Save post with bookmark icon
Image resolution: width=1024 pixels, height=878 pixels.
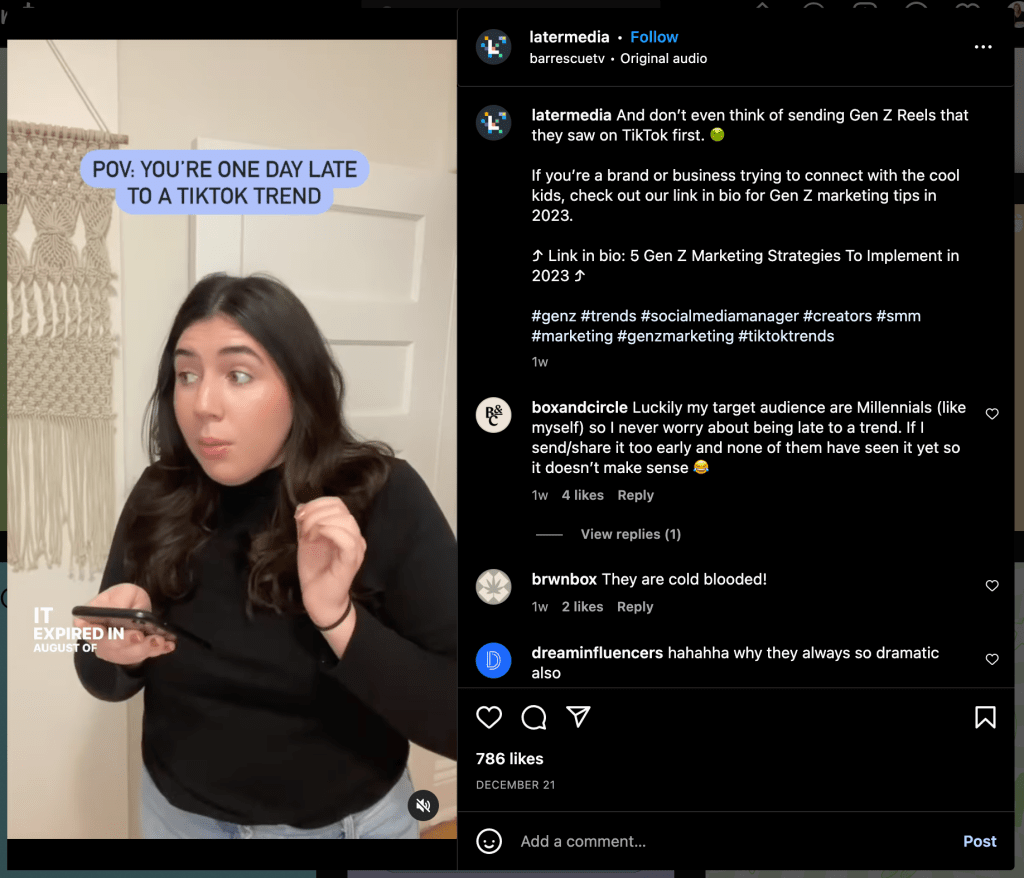coord(985,717)
